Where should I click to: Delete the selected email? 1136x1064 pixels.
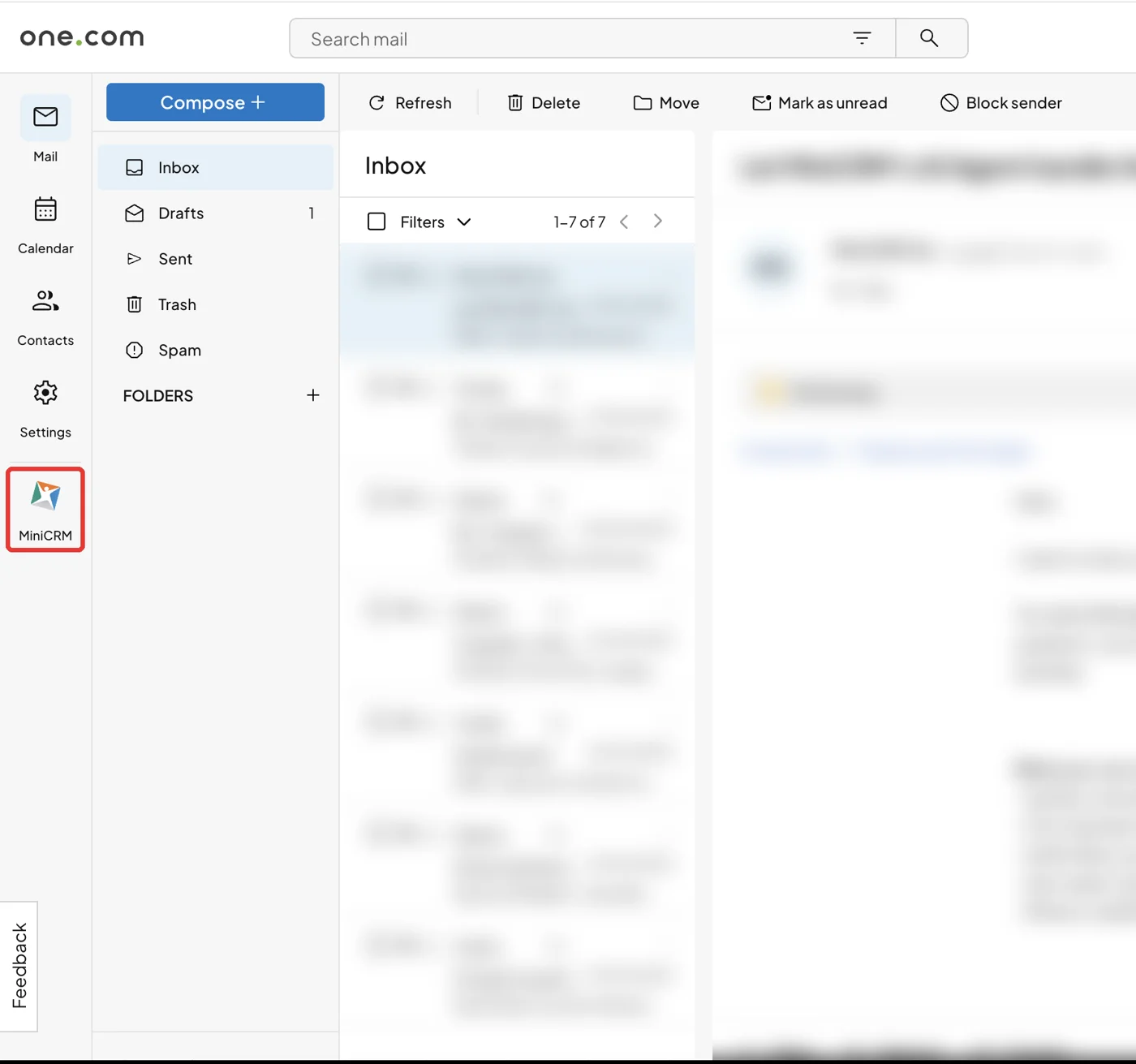[544, 103]
